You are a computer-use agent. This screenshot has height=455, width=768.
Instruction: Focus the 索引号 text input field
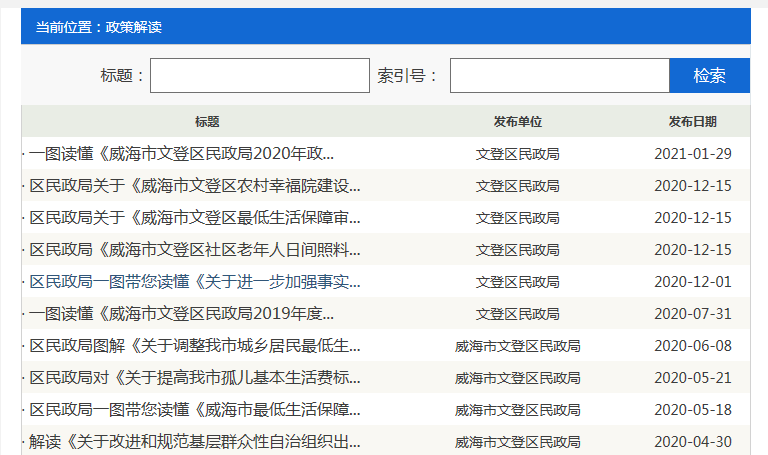559,76
